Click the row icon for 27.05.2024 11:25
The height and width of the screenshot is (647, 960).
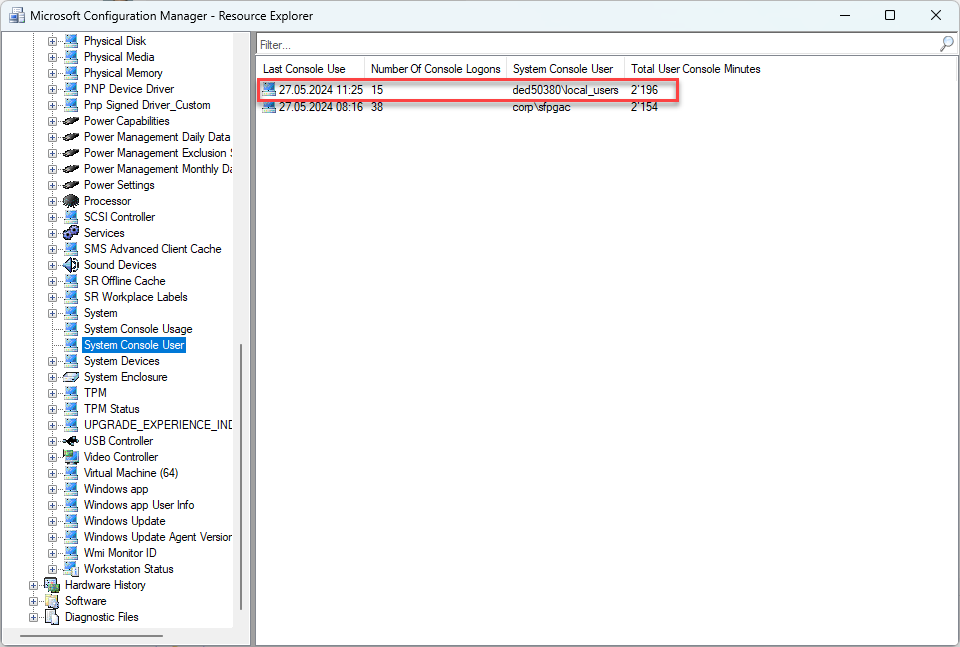pos(269,89)
